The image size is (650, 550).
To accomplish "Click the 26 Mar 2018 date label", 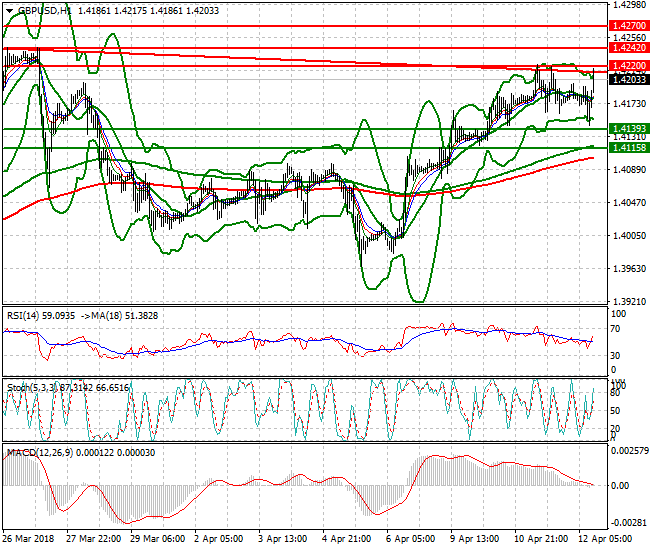I will 29,539.
